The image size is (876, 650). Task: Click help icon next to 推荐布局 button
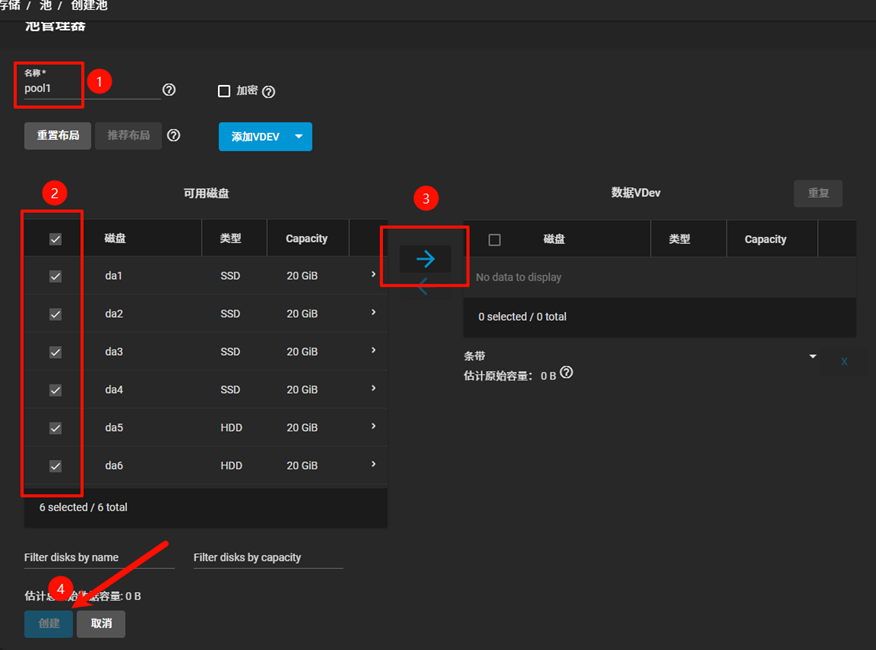click(x=174, y=136)
